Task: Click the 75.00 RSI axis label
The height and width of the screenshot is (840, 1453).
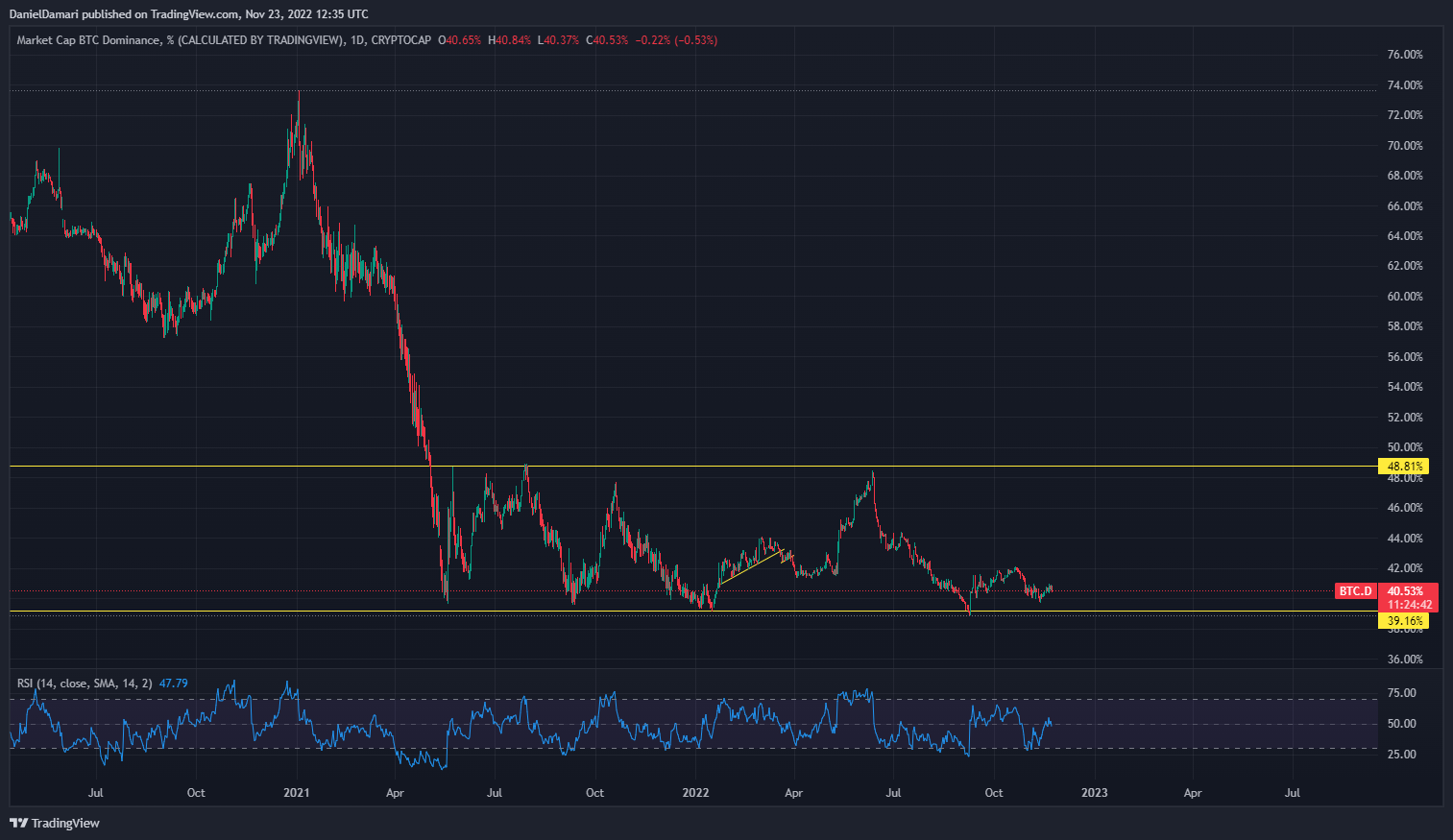Action: point(1402,693)
